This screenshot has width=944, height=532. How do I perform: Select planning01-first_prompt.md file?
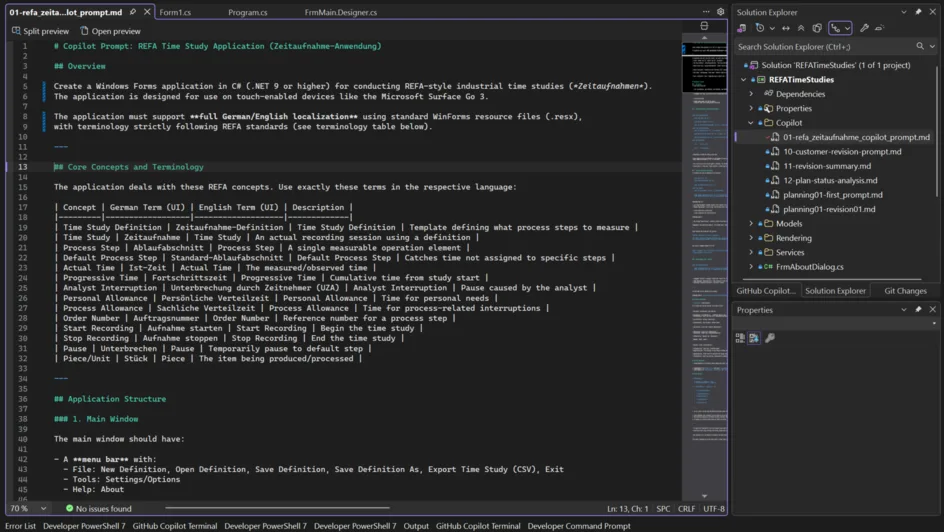click(832, 195)
